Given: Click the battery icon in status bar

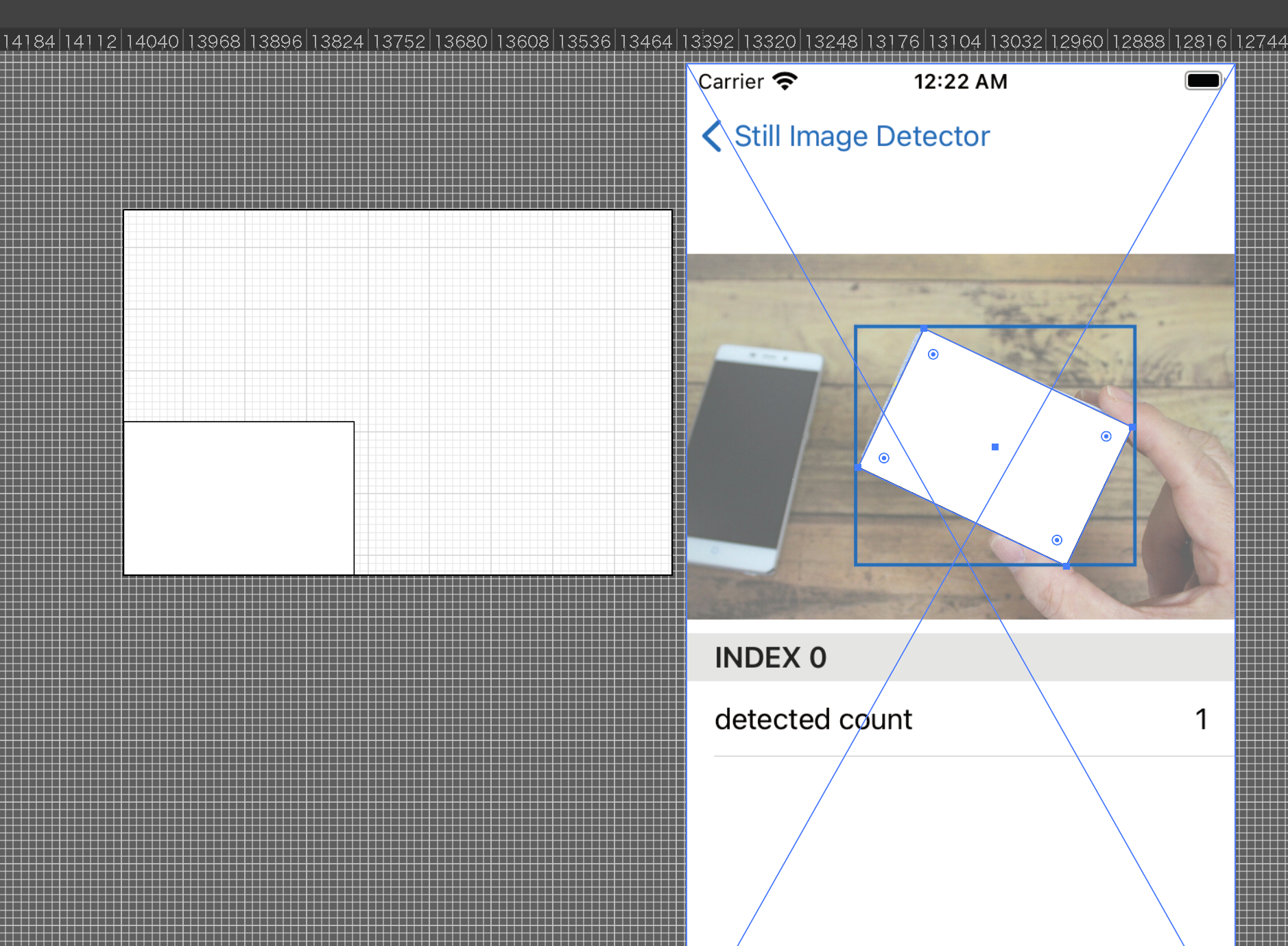Looking at the screenshot, I should pyautogui.click(x=1204, y=81).
